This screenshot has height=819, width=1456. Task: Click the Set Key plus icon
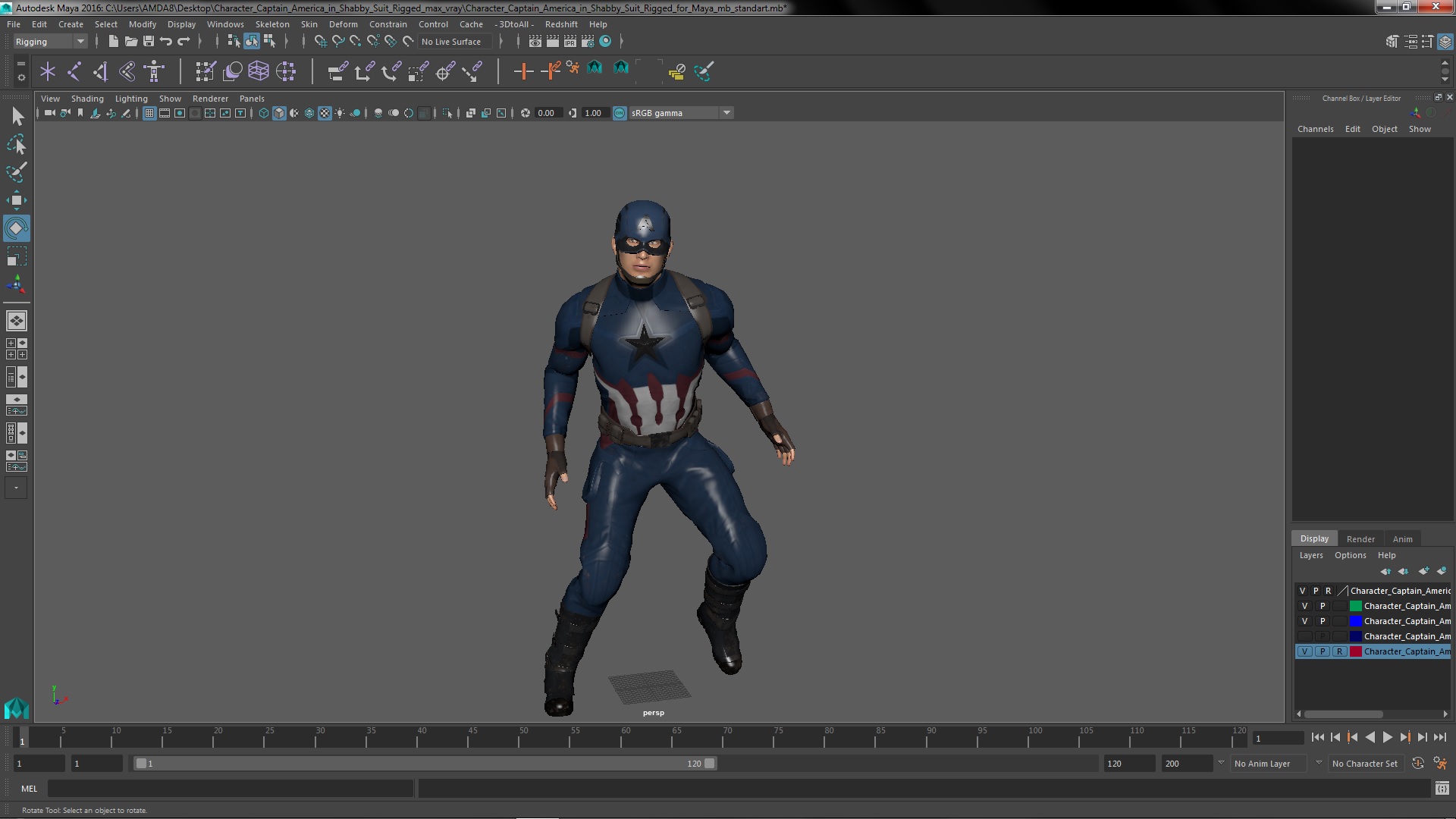pyautogui.click(x=522, y=71)
